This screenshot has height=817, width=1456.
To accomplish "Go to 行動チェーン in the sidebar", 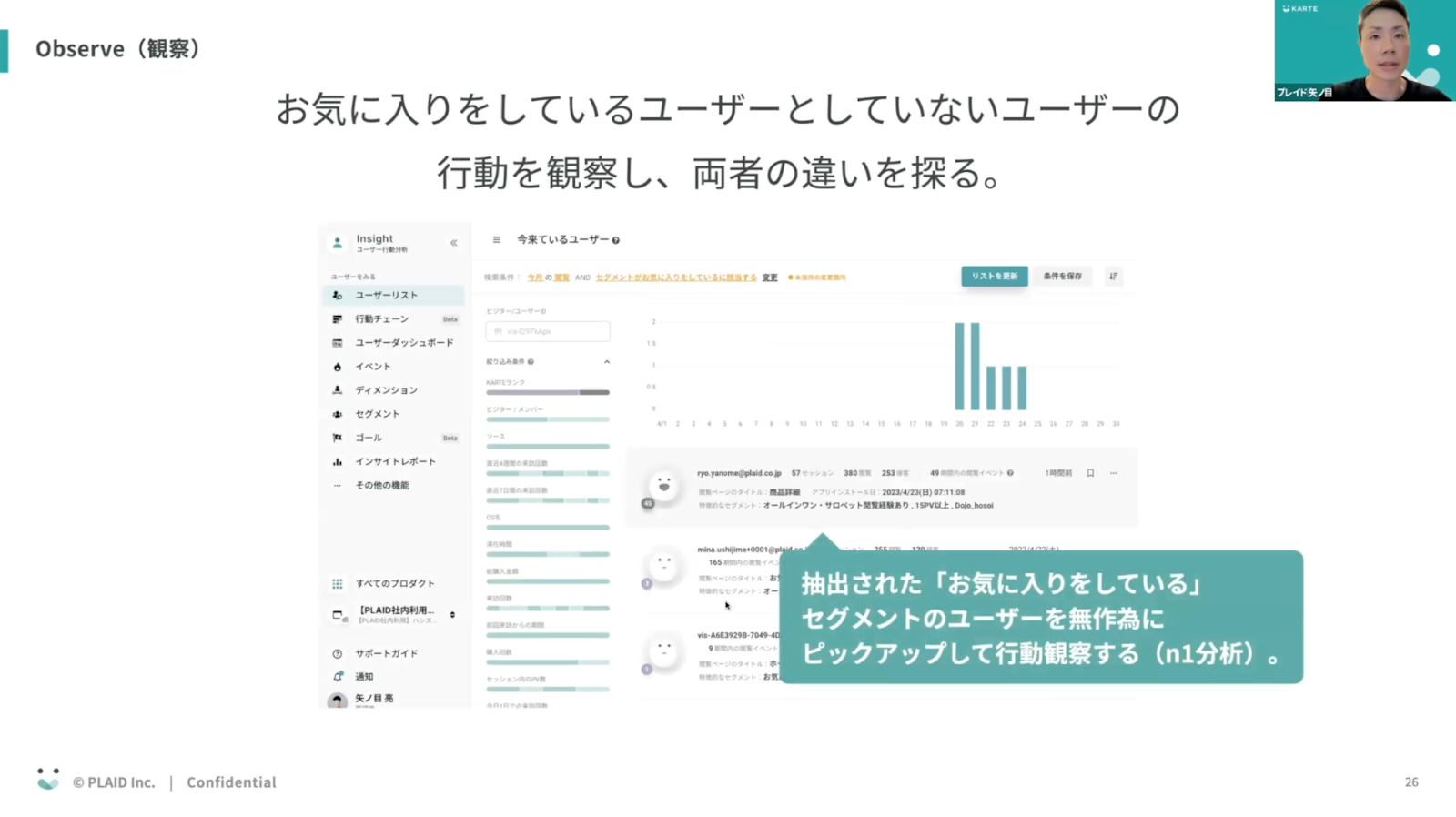I will tap(381, 319).
